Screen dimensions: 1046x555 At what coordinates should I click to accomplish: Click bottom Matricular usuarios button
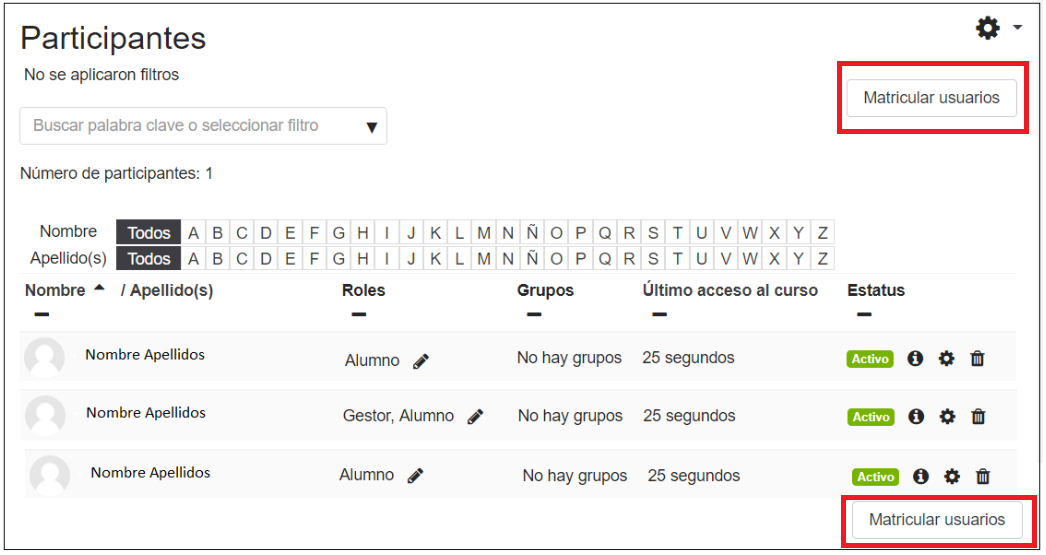click(x=937, y=520)
